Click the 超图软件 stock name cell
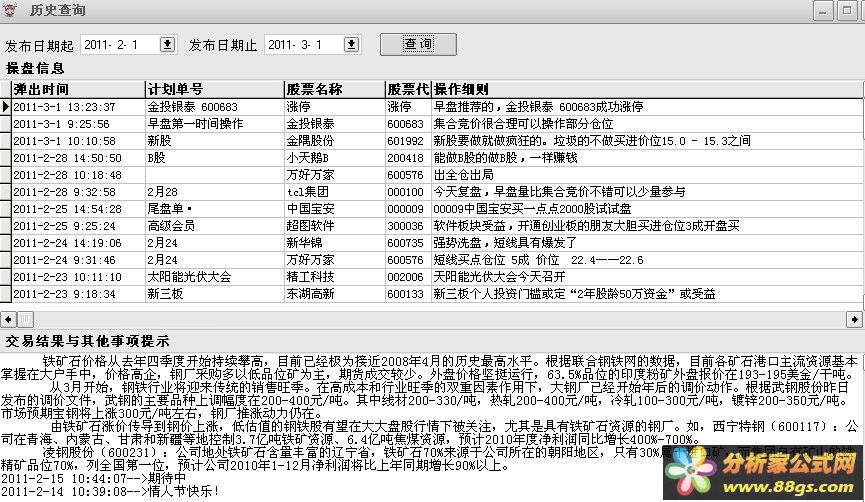This screenshot has width=865, height=502. click(x=335, y=226)
